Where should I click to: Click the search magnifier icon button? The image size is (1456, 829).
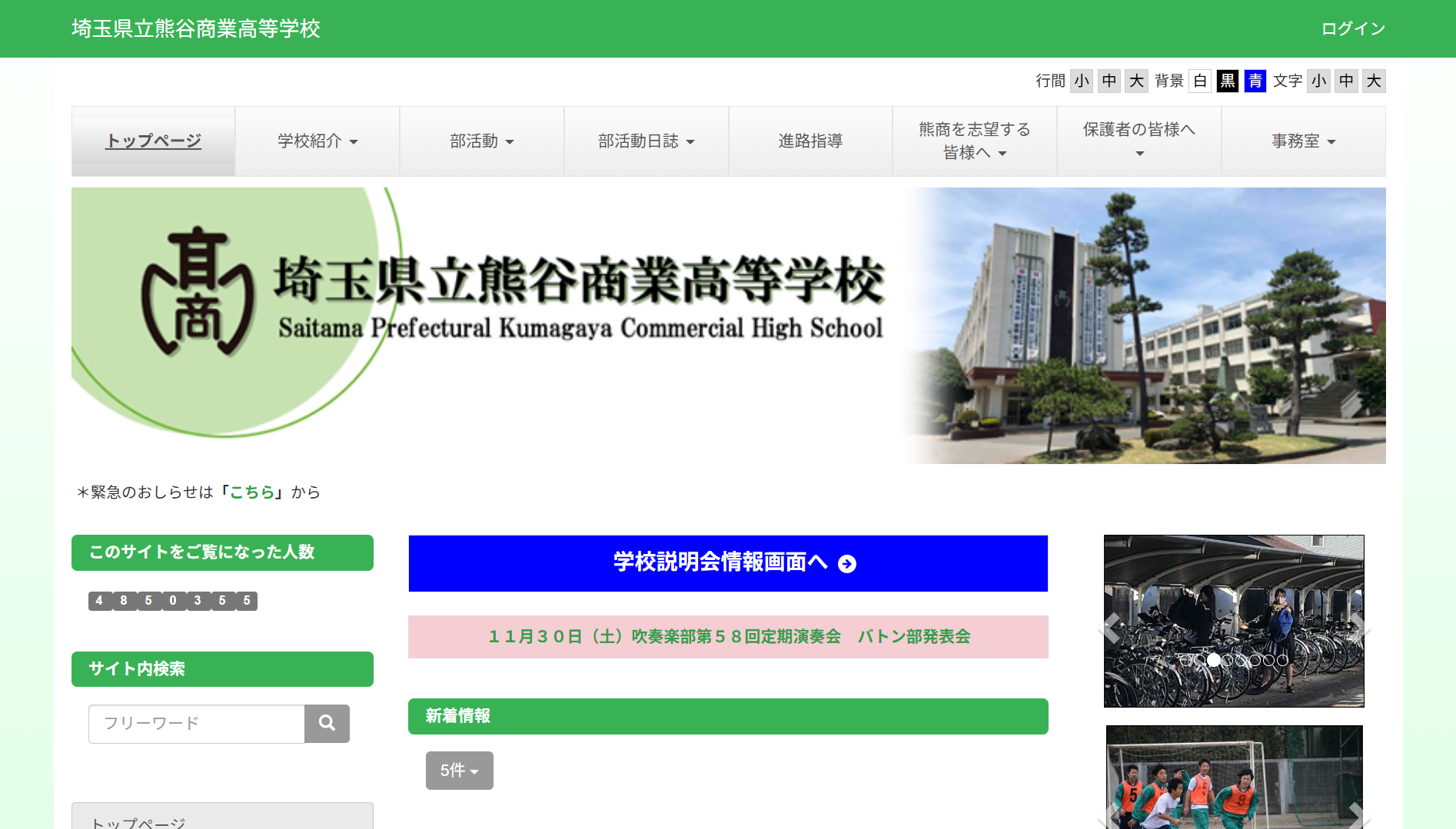[327, 724]
